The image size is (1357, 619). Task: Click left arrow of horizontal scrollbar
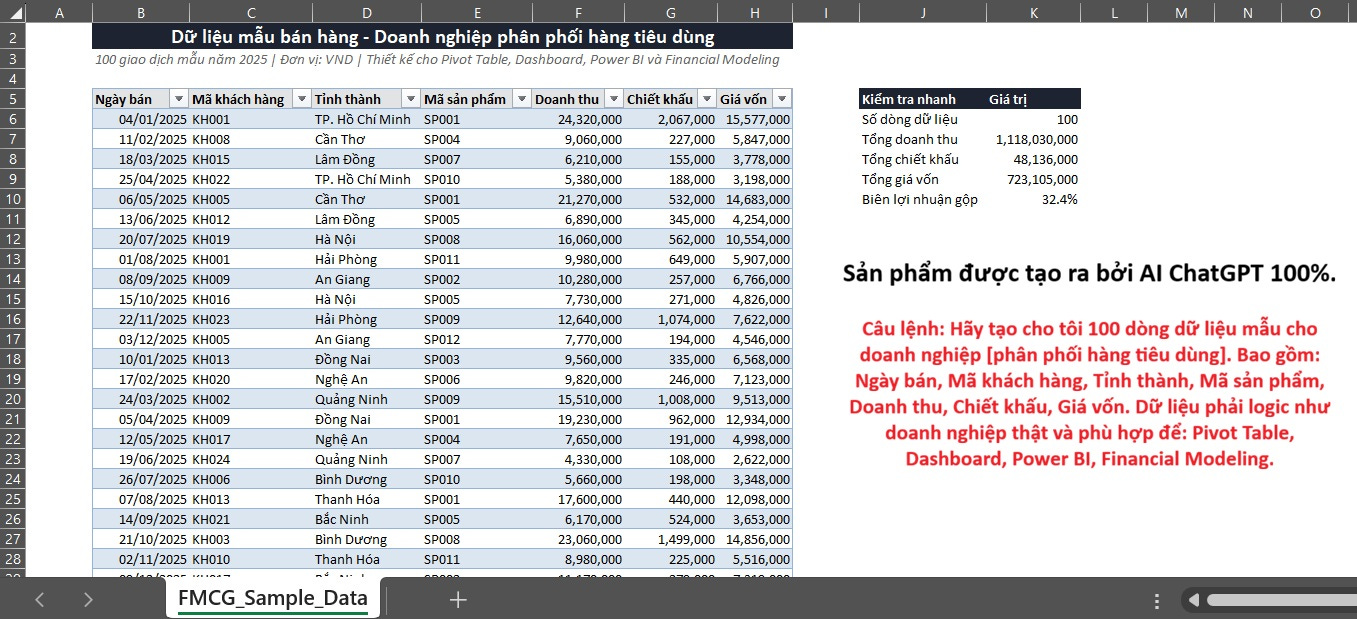tap(1193, 600)
